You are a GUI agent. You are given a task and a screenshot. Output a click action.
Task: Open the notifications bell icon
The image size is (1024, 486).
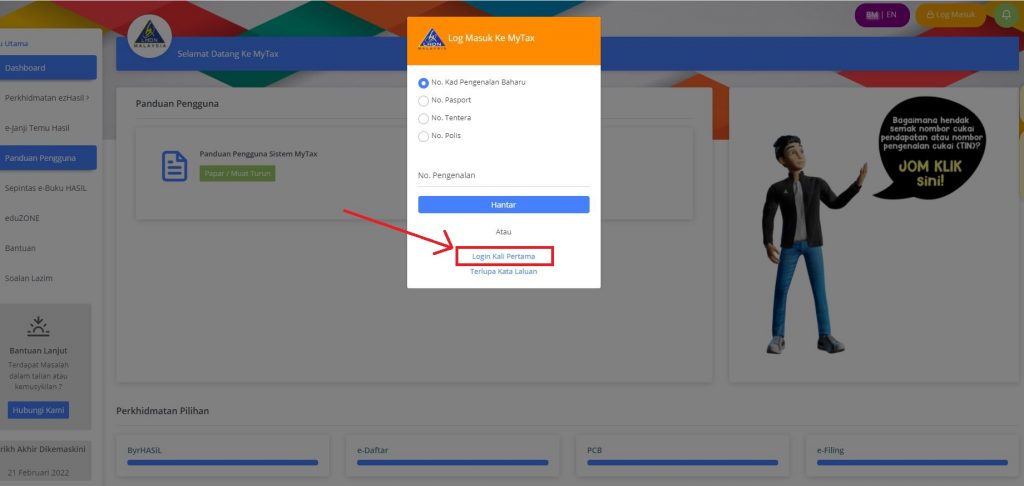tap(1006, 15)
